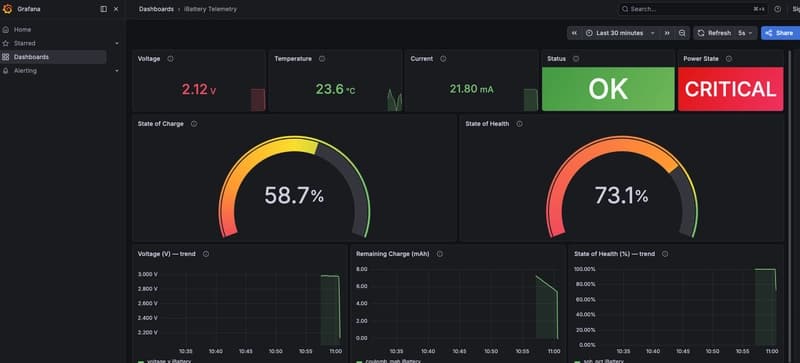Click the green OK status tile
Viewport: 800px width, 363px height.
(608, 89)
